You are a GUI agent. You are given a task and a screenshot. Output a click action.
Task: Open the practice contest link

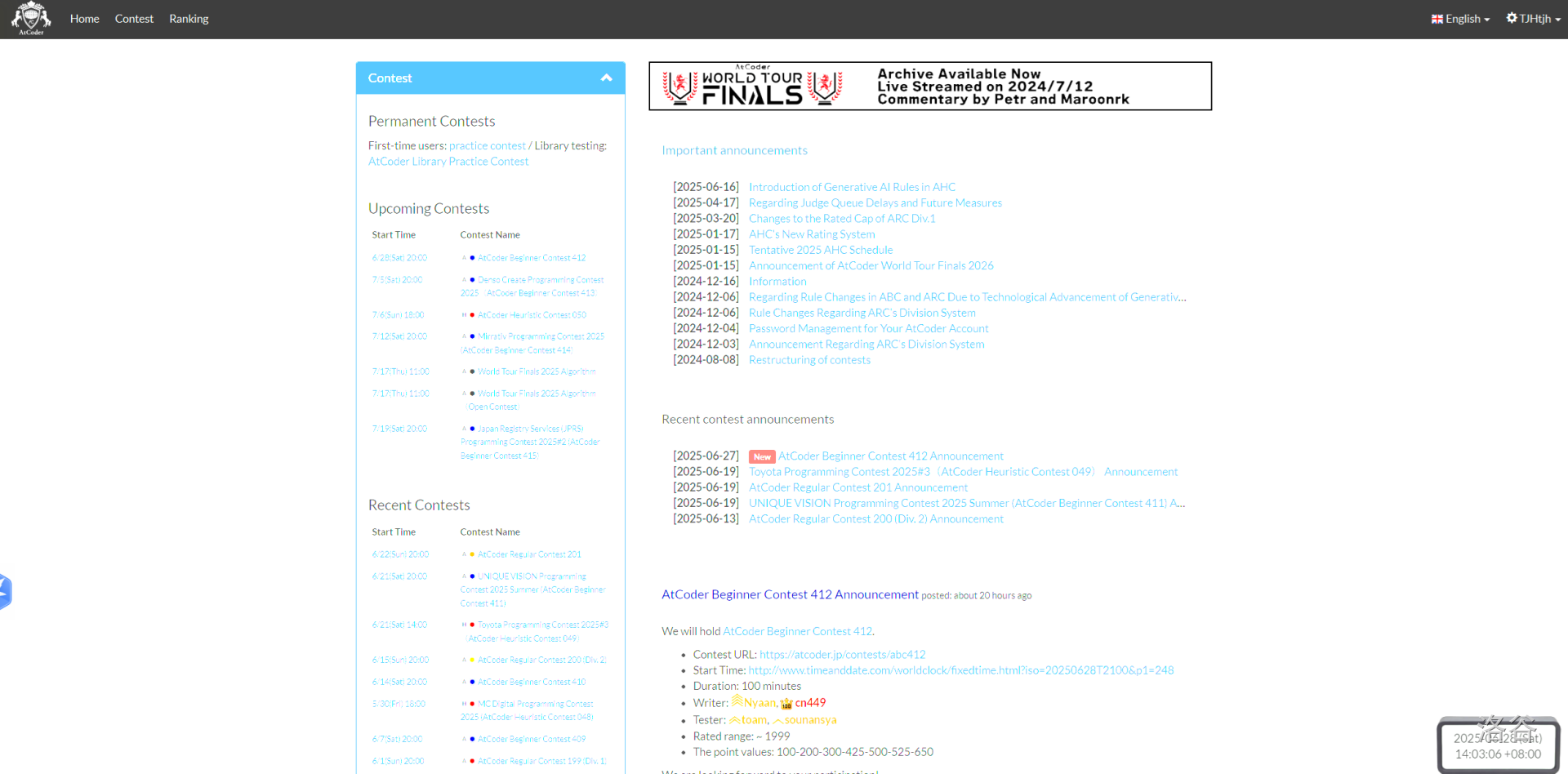click(x=488, y=146)
